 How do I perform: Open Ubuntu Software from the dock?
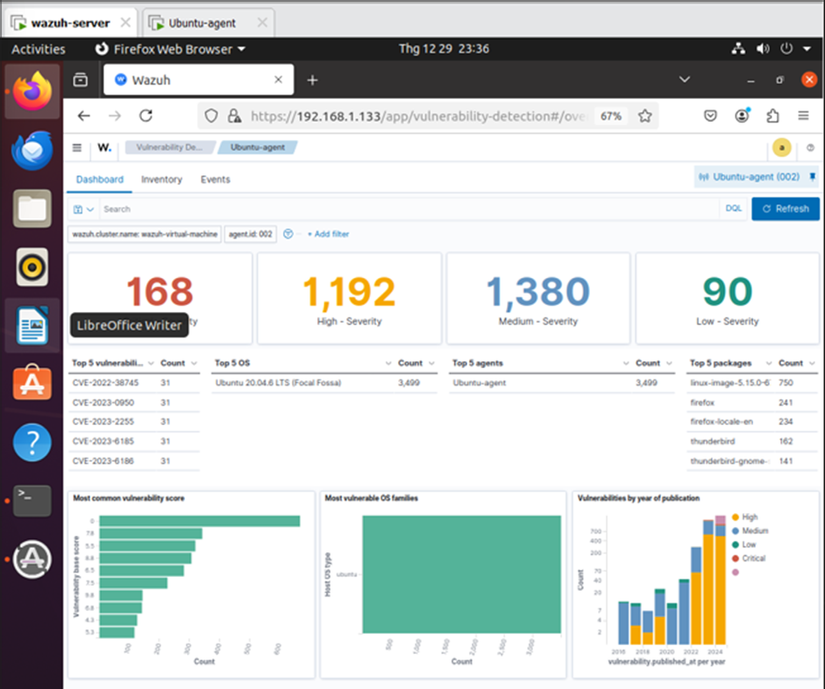[32, 382]
